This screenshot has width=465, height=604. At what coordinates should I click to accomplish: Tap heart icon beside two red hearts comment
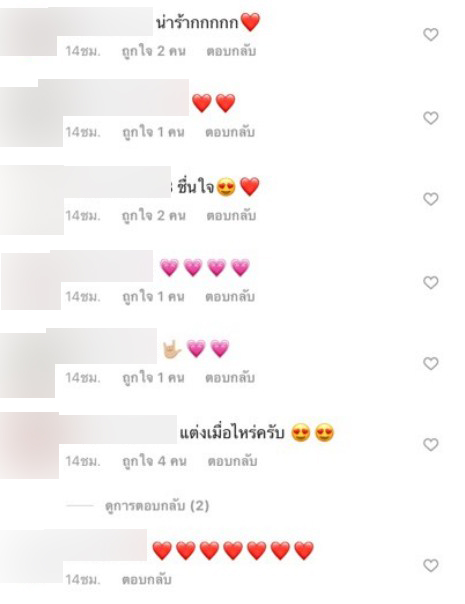click(x=431, y=118)
